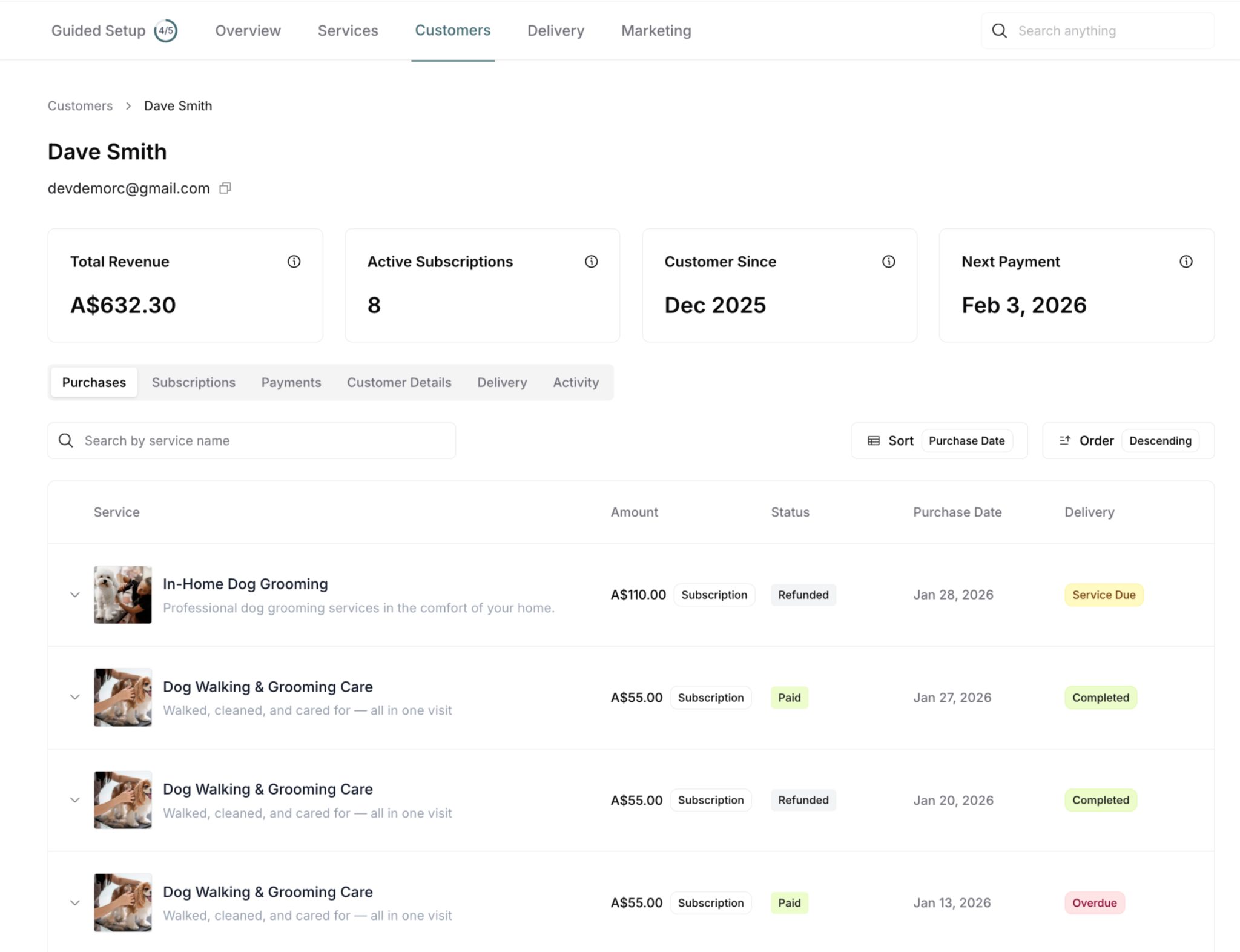The height and width of the screenshot is (952, 1240).
Task: Expand the Jan 13 Dog Walking row
Action: tap(75, 902)
